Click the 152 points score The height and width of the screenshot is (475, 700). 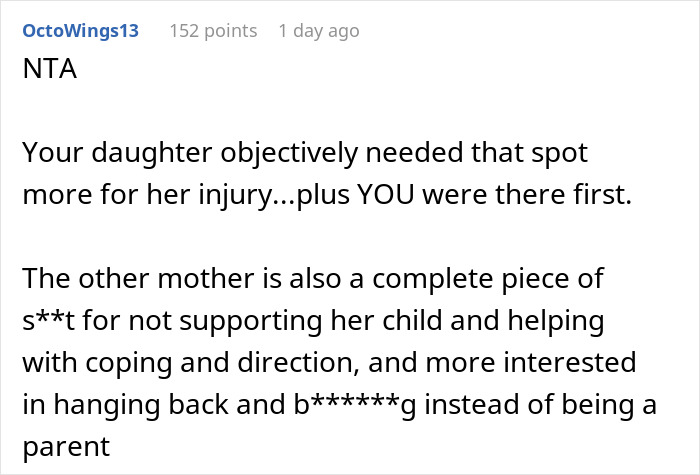pyautogui.click(x=213, y=31)
